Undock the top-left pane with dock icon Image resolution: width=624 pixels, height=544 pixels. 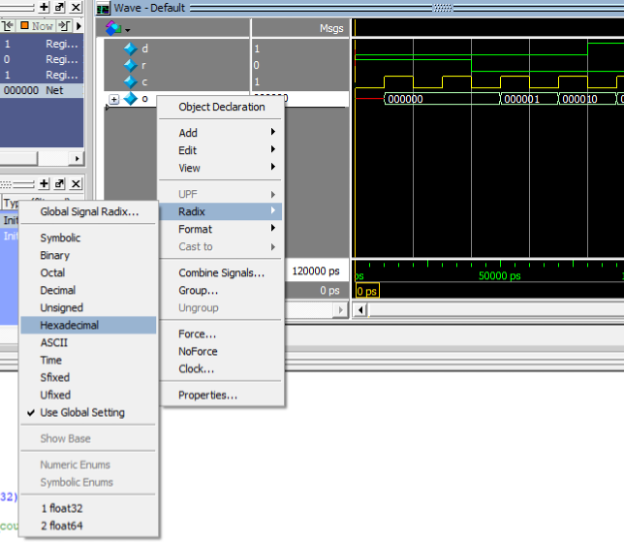tap(60, 7)
